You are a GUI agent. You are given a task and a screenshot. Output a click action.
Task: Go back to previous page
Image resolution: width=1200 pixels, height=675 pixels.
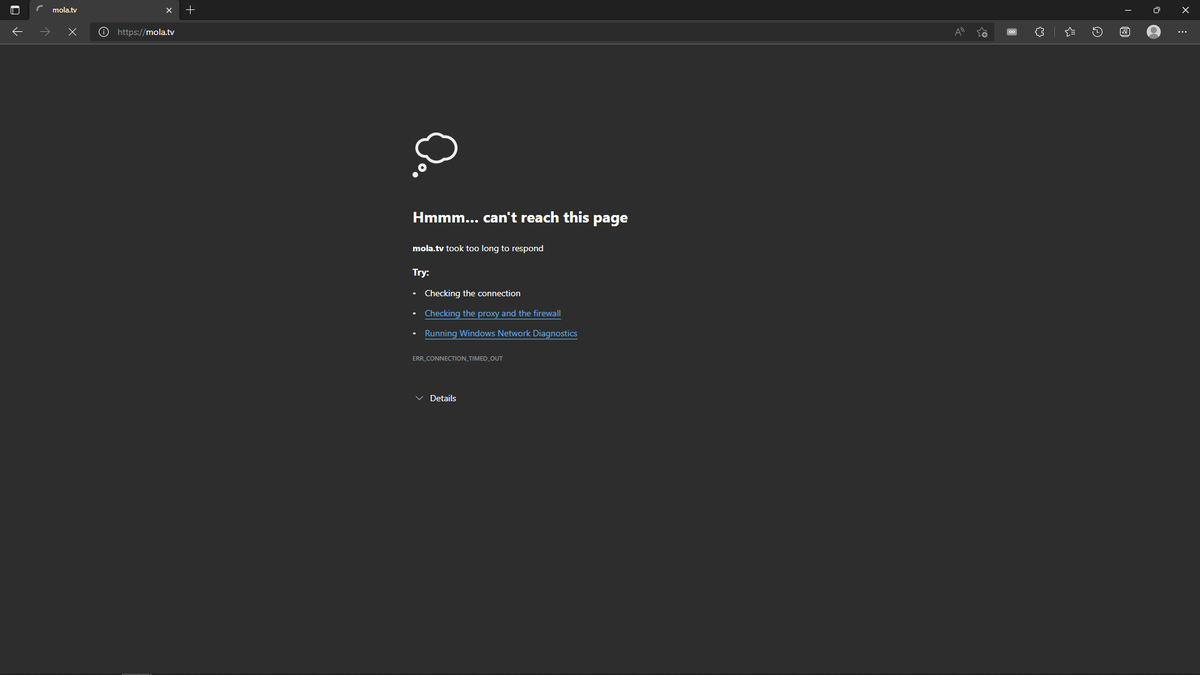pyautogui.click(x=17, y=32)
